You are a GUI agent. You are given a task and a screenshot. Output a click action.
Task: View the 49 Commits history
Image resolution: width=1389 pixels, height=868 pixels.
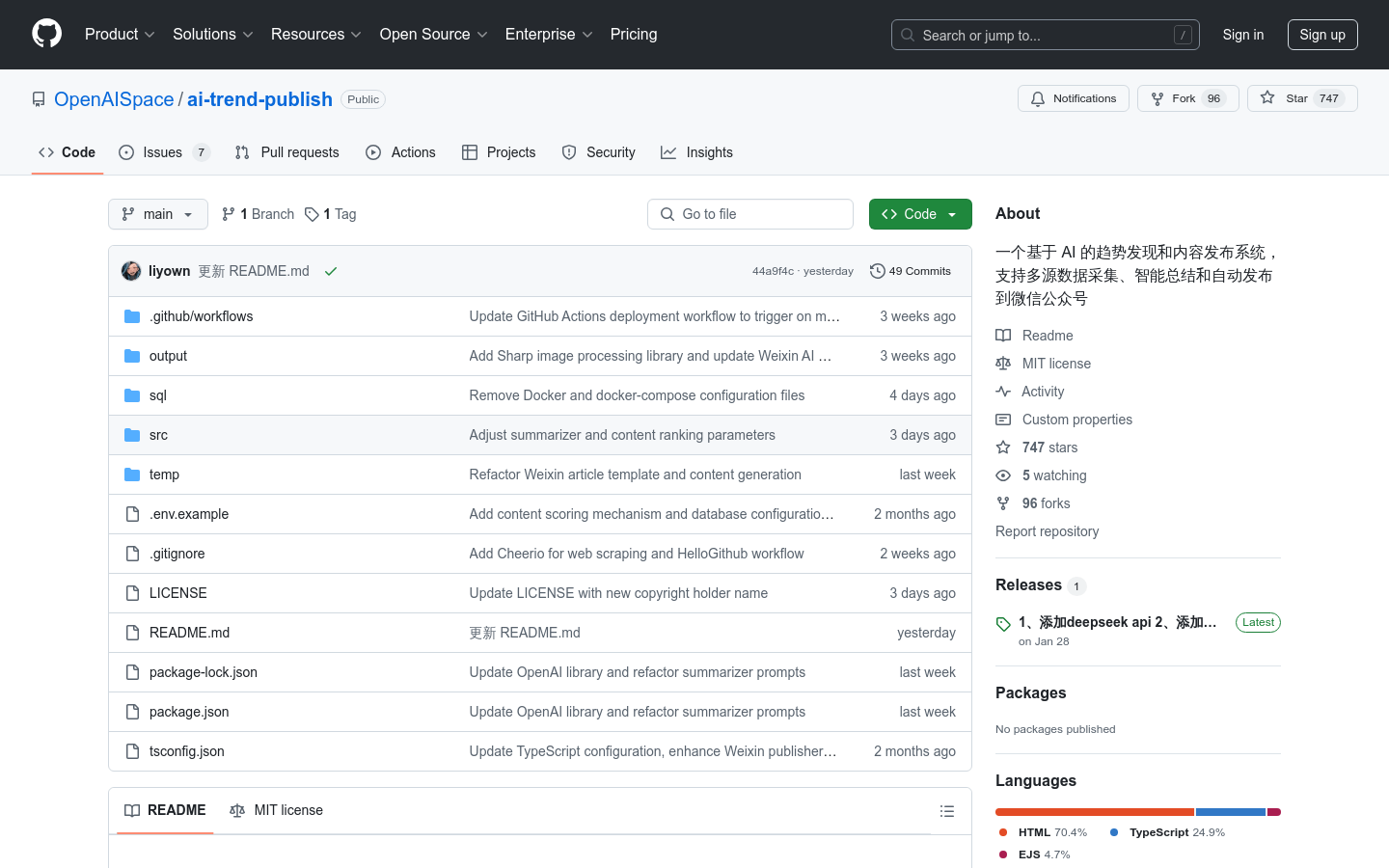point(911,271)
